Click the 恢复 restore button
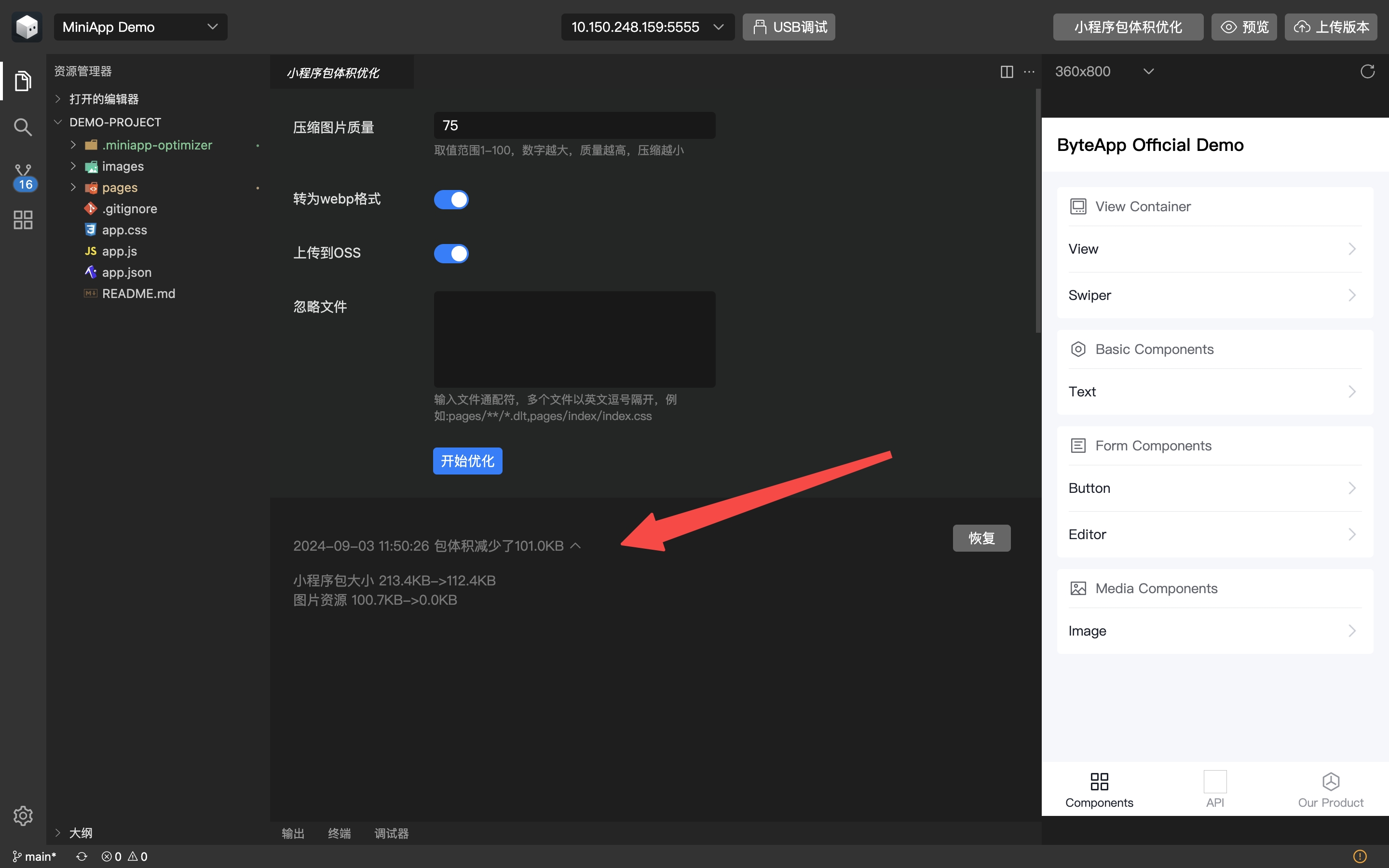 tap(982, 538)
